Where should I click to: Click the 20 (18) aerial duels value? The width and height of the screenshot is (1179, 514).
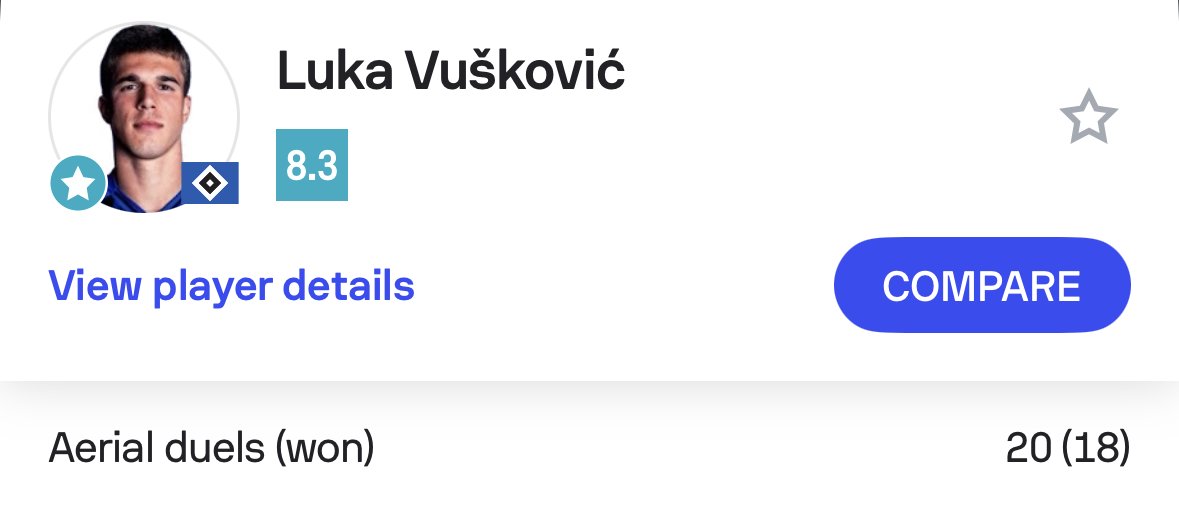1067,449
